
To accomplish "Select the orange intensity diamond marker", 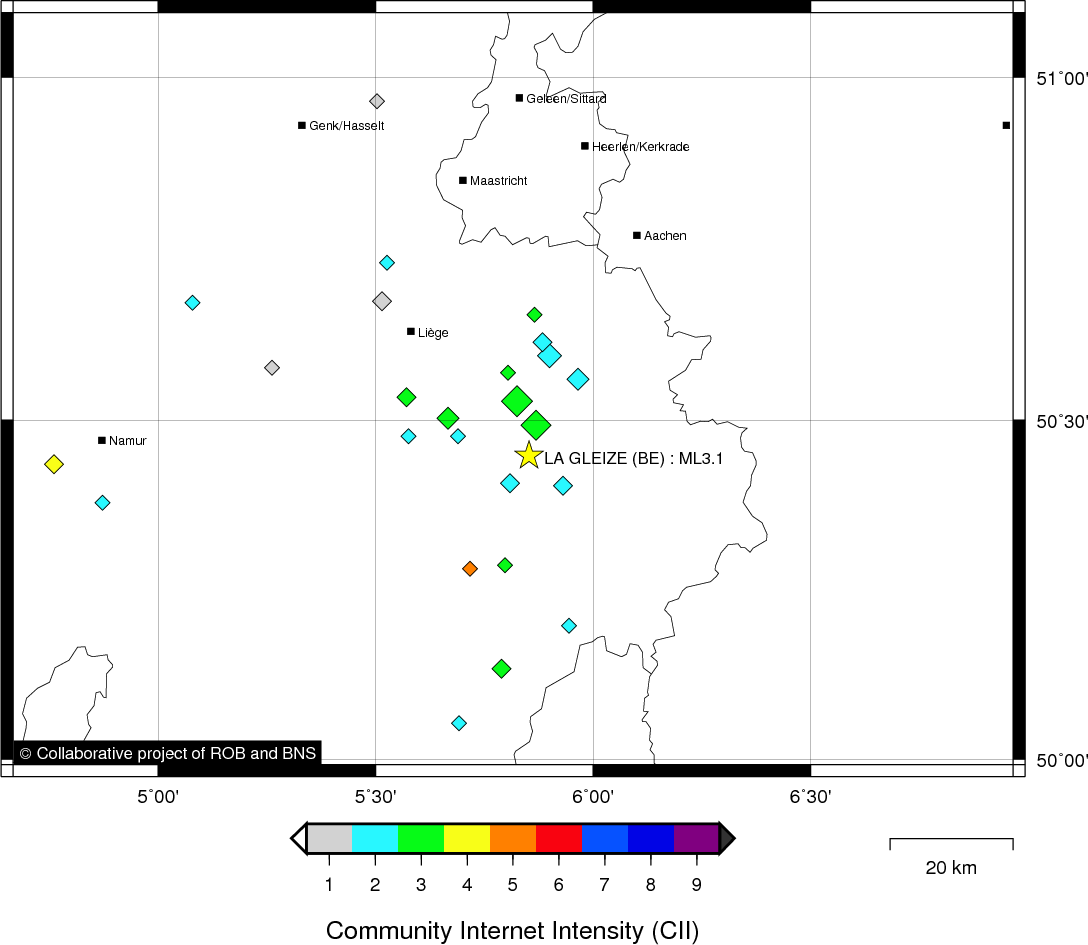I will pos(470,568).
